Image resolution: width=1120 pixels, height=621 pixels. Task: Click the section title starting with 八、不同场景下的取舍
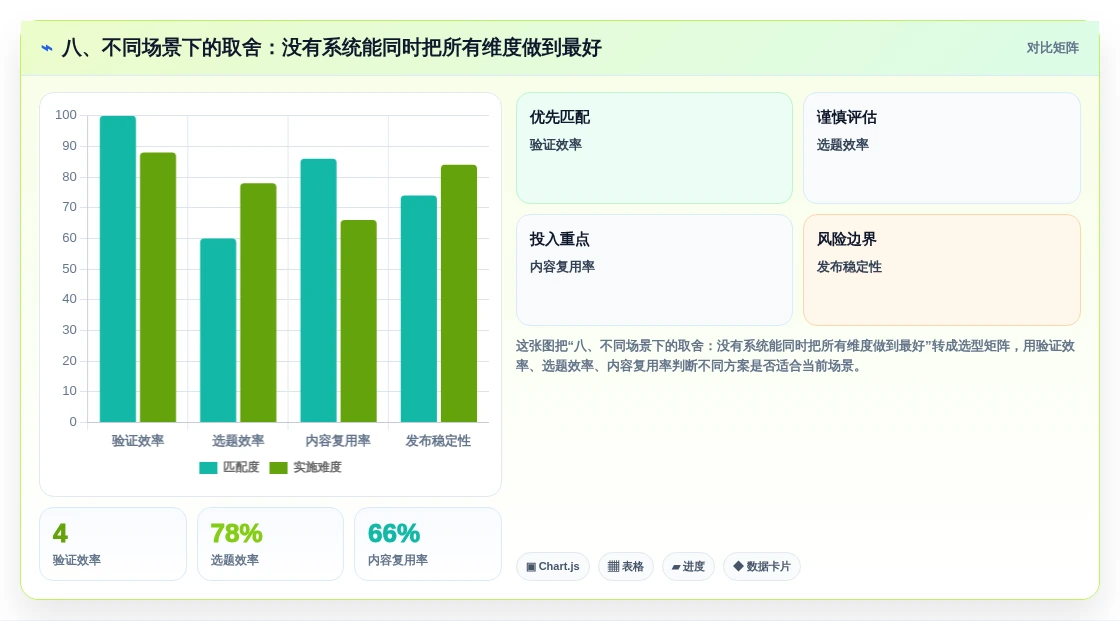click(331, 48)
